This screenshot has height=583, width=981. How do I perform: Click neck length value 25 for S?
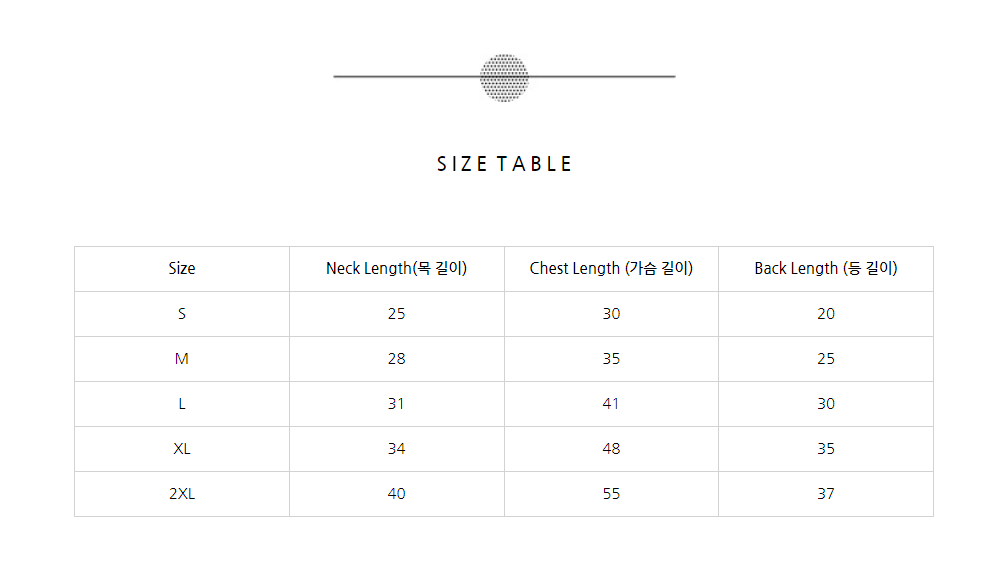point(397,313)
